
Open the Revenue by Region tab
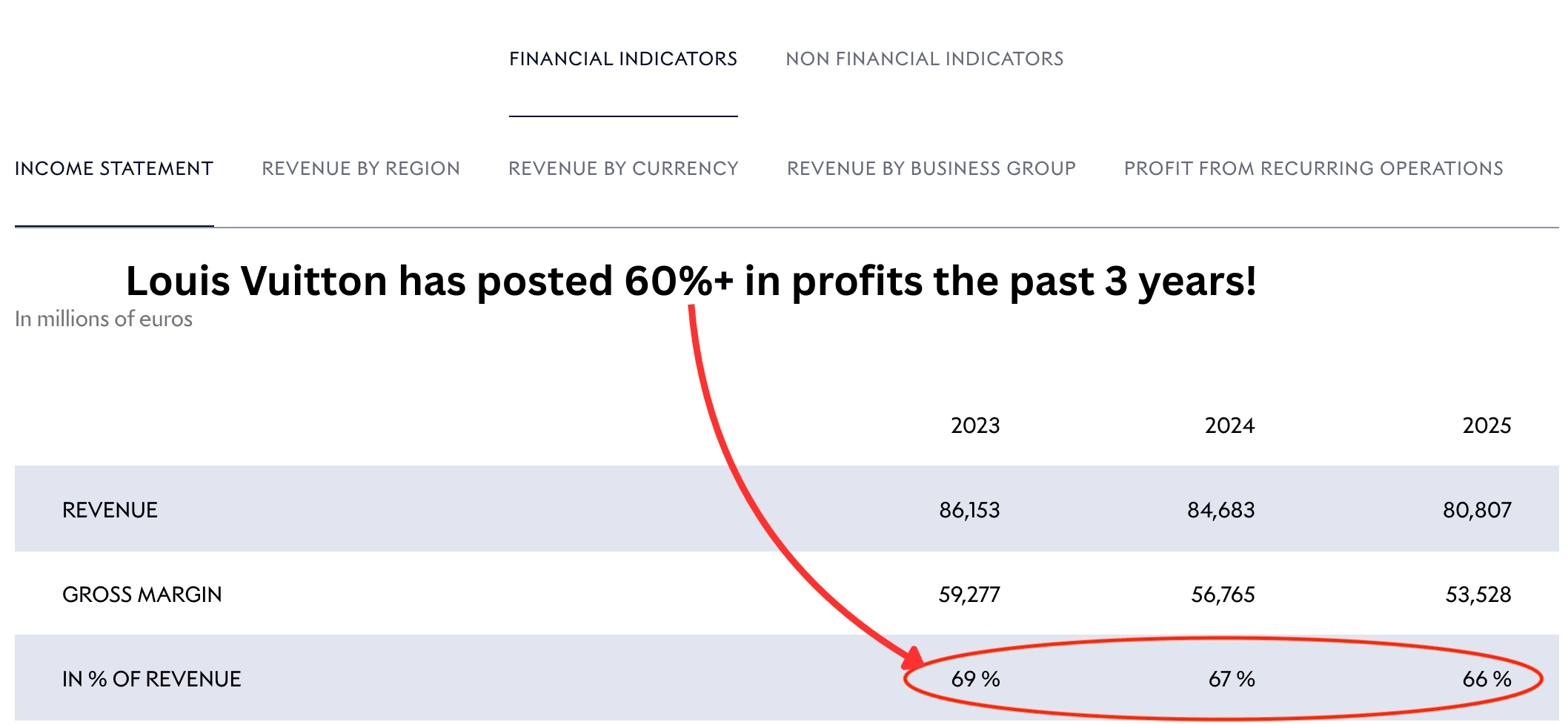(x=361, y=169)
